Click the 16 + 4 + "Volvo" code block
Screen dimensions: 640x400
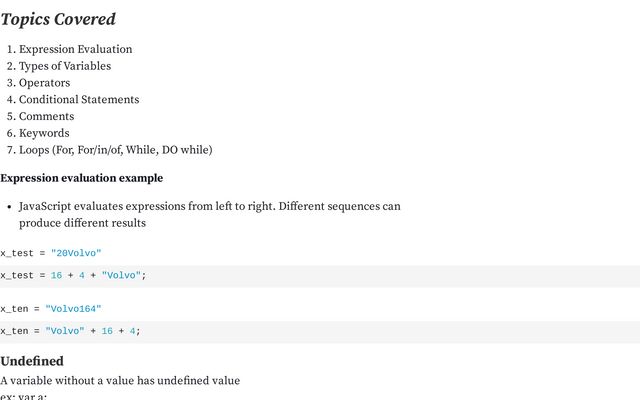(x=320, y=276)
